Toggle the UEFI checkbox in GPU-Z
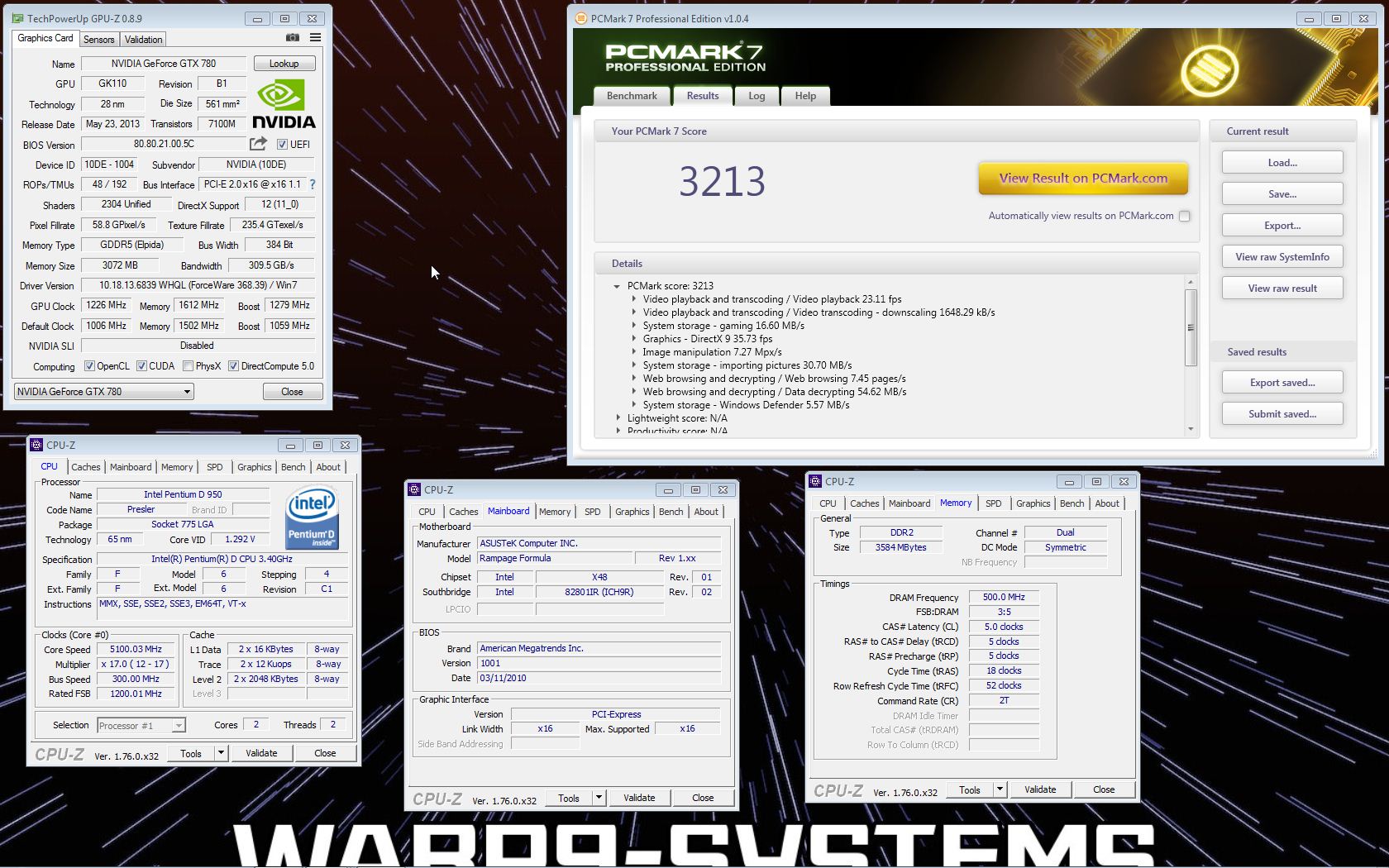Viewport: 1389px width, 868px height. tap(282, 145)
